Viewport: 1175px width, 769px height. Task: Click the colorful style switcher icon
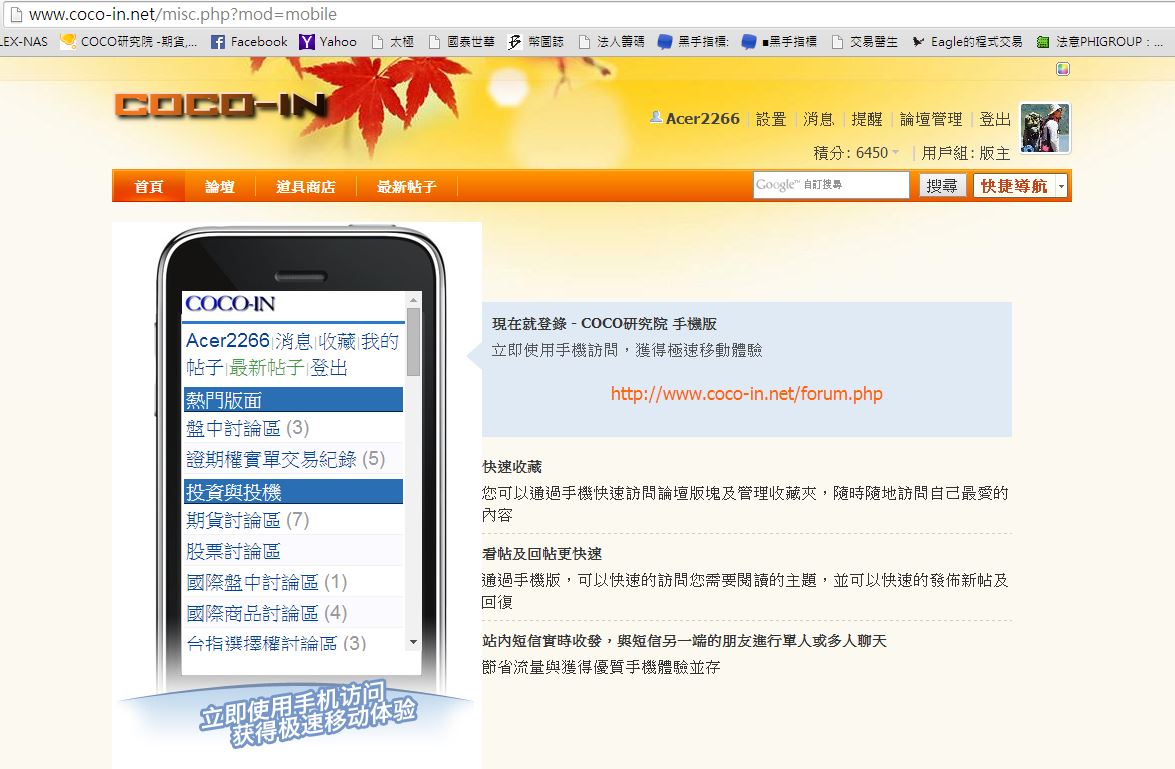1063,69
